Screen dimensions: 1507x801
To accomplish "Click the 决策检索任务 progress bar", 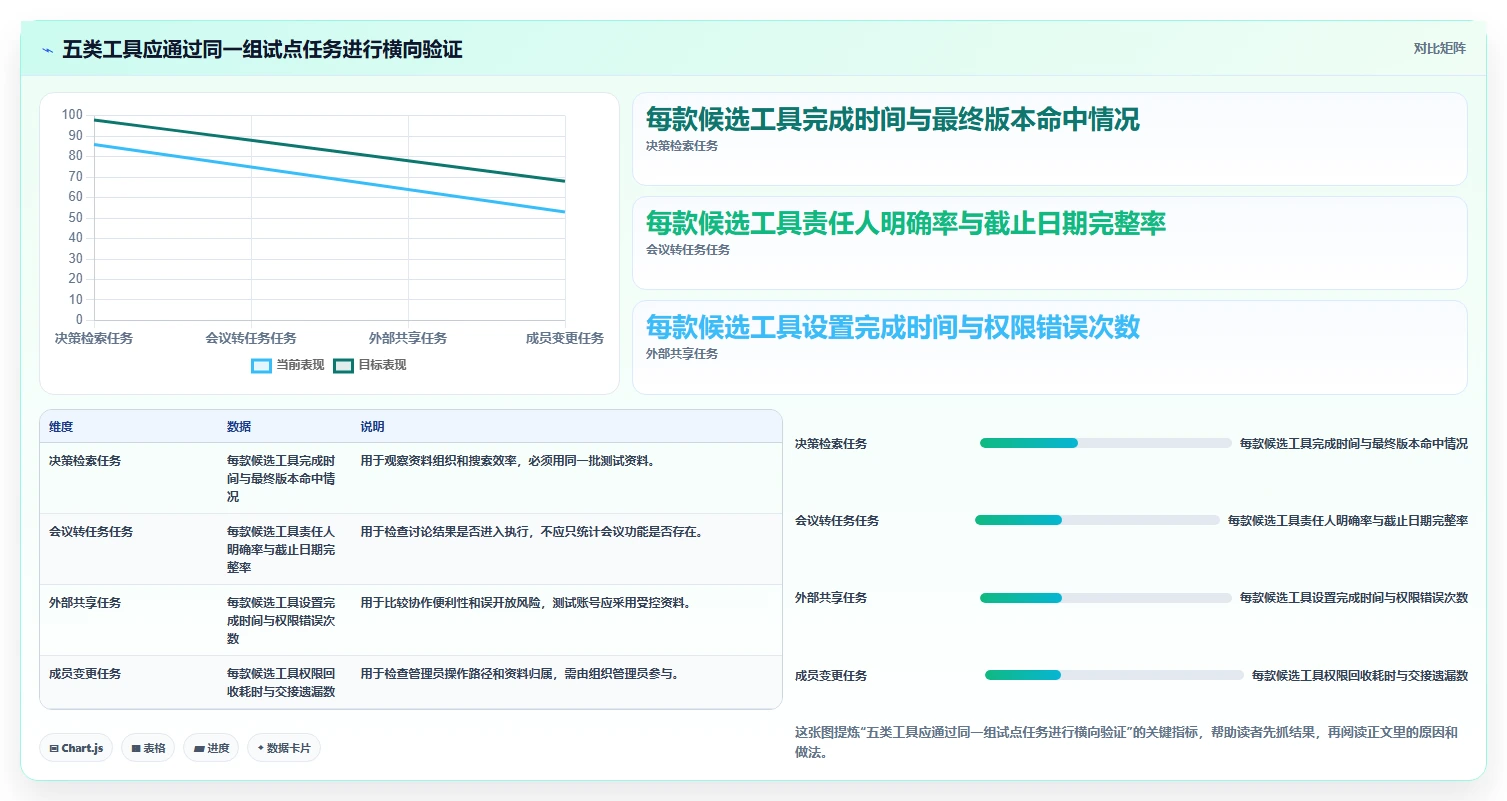I will click(x=1105, y=443).
